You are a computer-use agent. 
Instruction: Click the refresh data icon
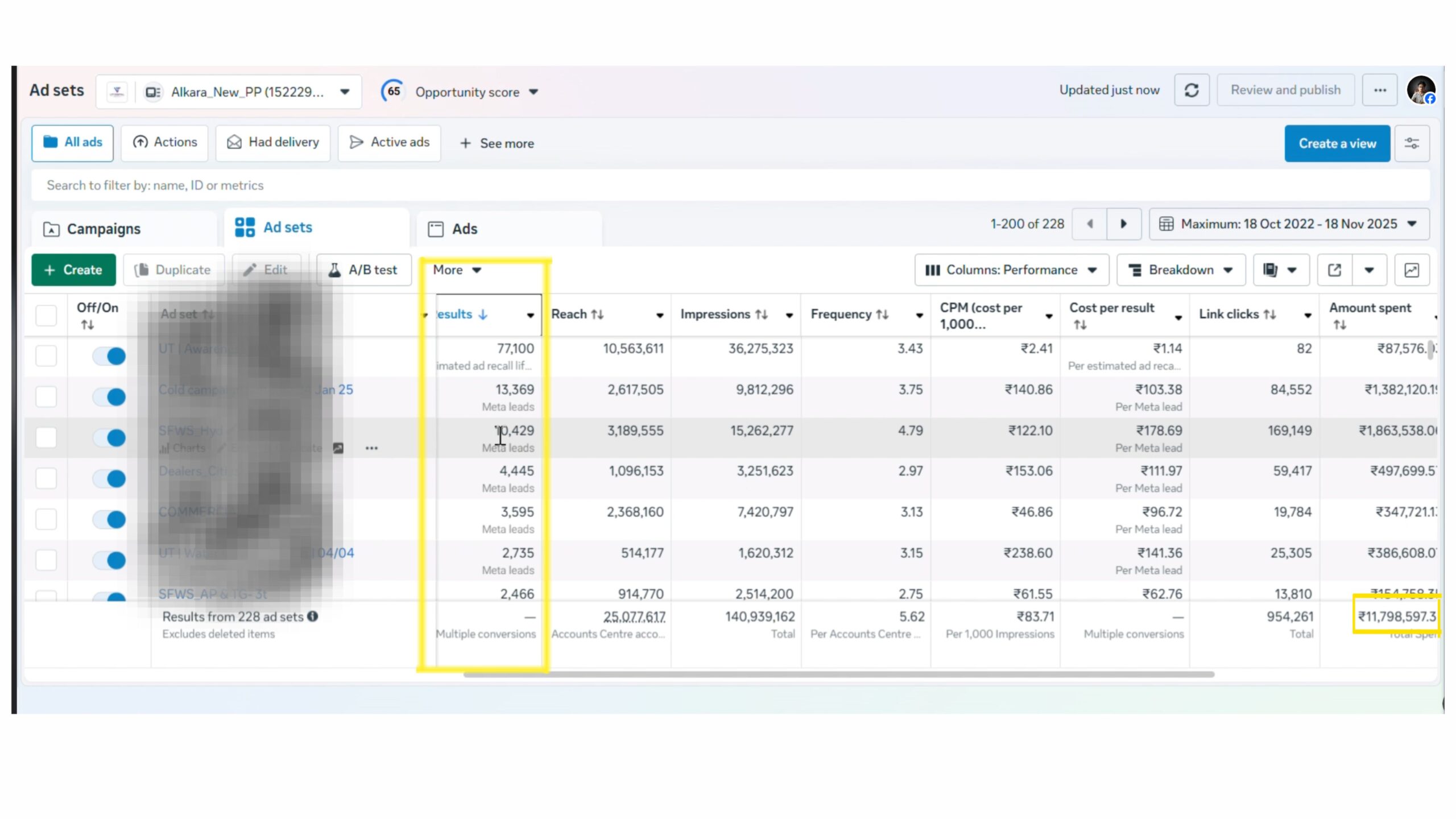coord(1192,90)
